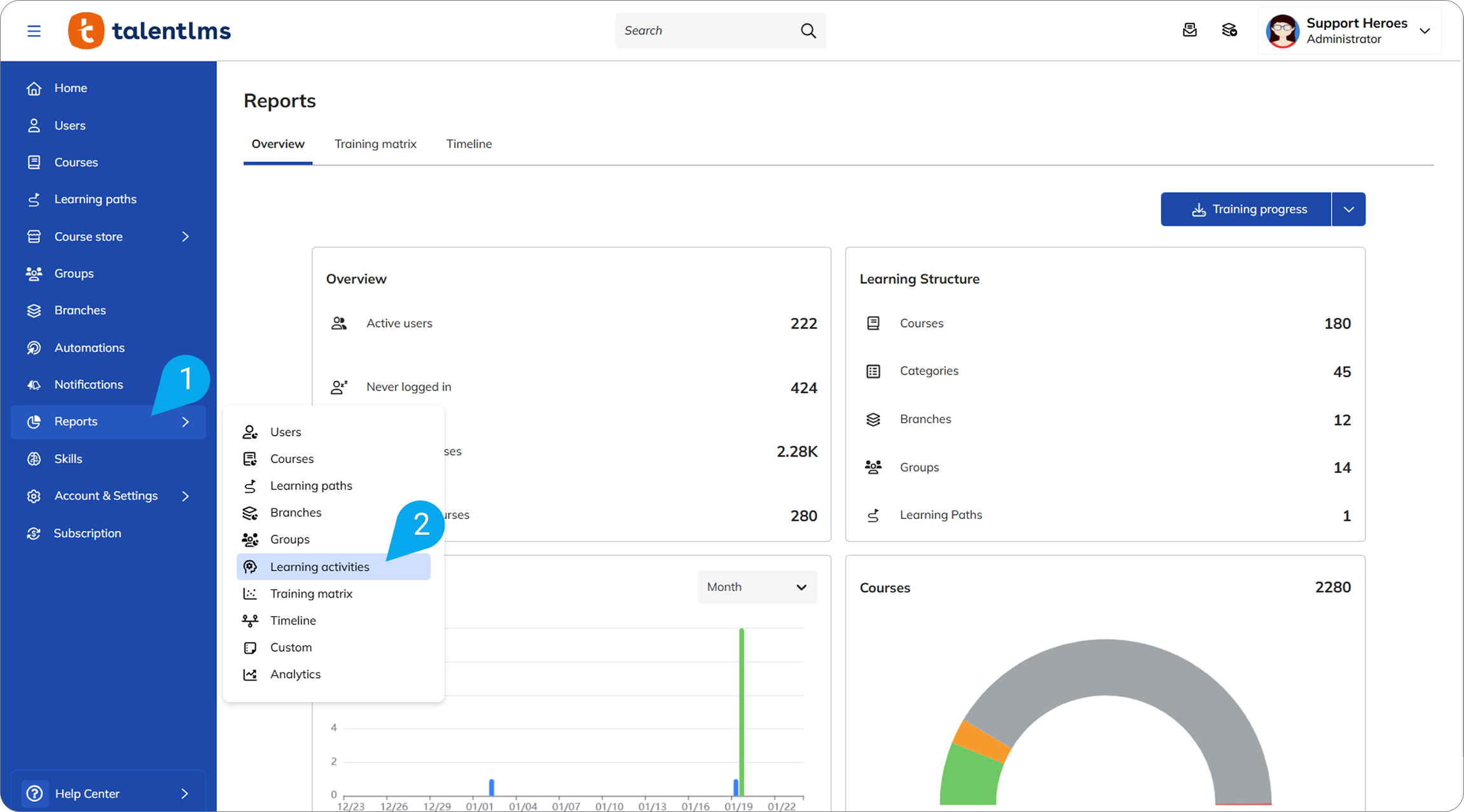Click into the Search field
The width and height of the screenshot is (1464, 812).
coord(706,31)
